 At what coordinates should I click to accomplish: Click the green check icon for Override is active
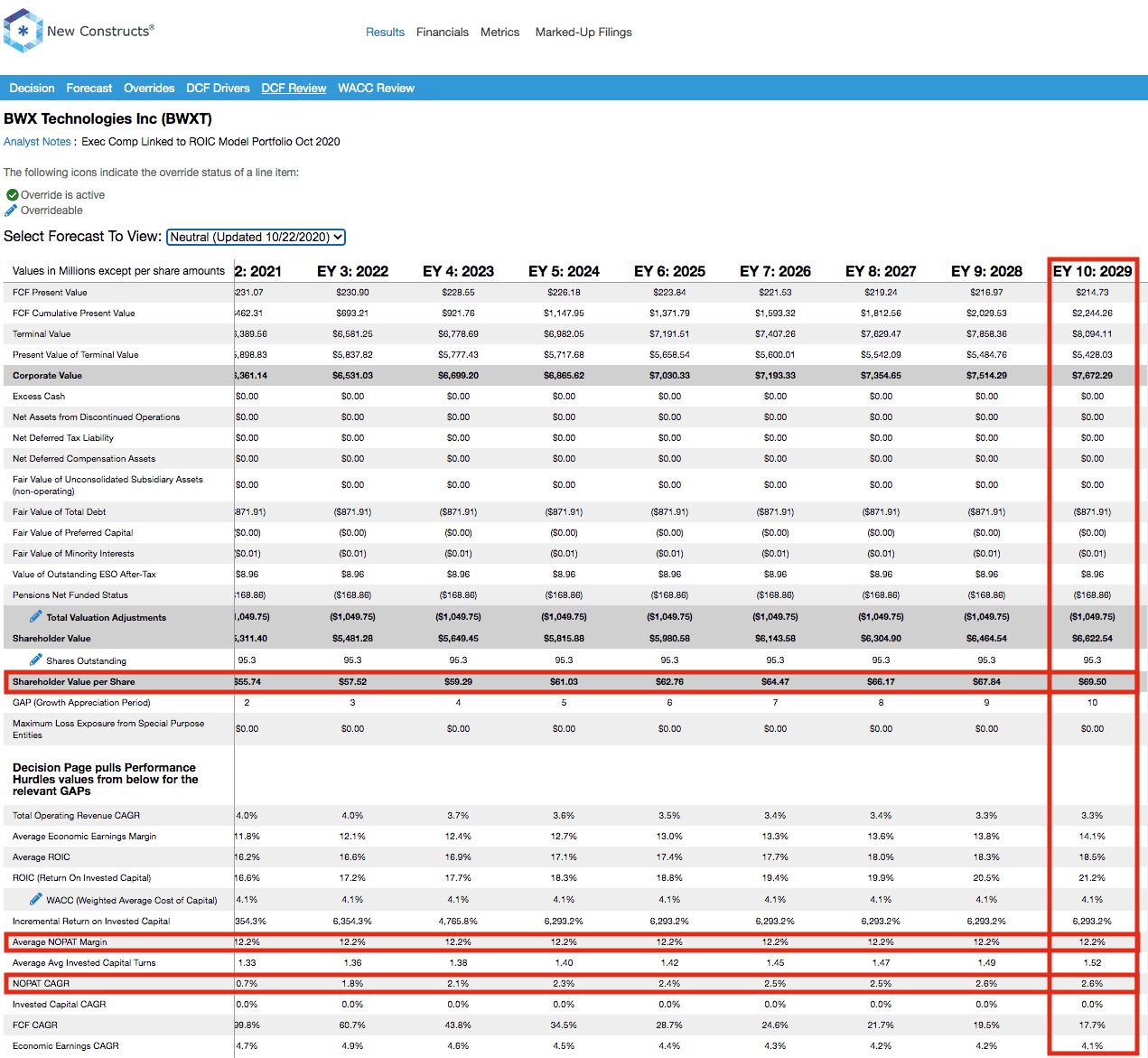click(x=12, y=195)
